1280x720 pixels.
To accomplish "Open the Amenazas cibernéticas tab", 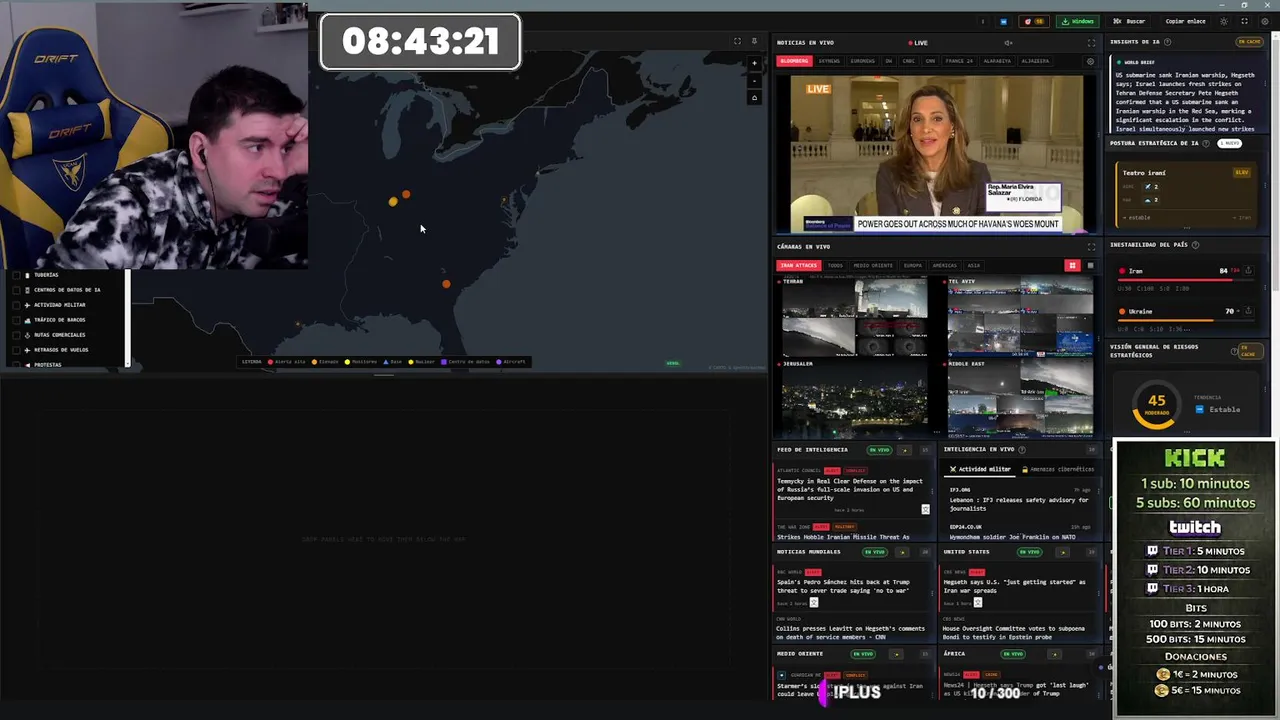I will (1056, 469).
